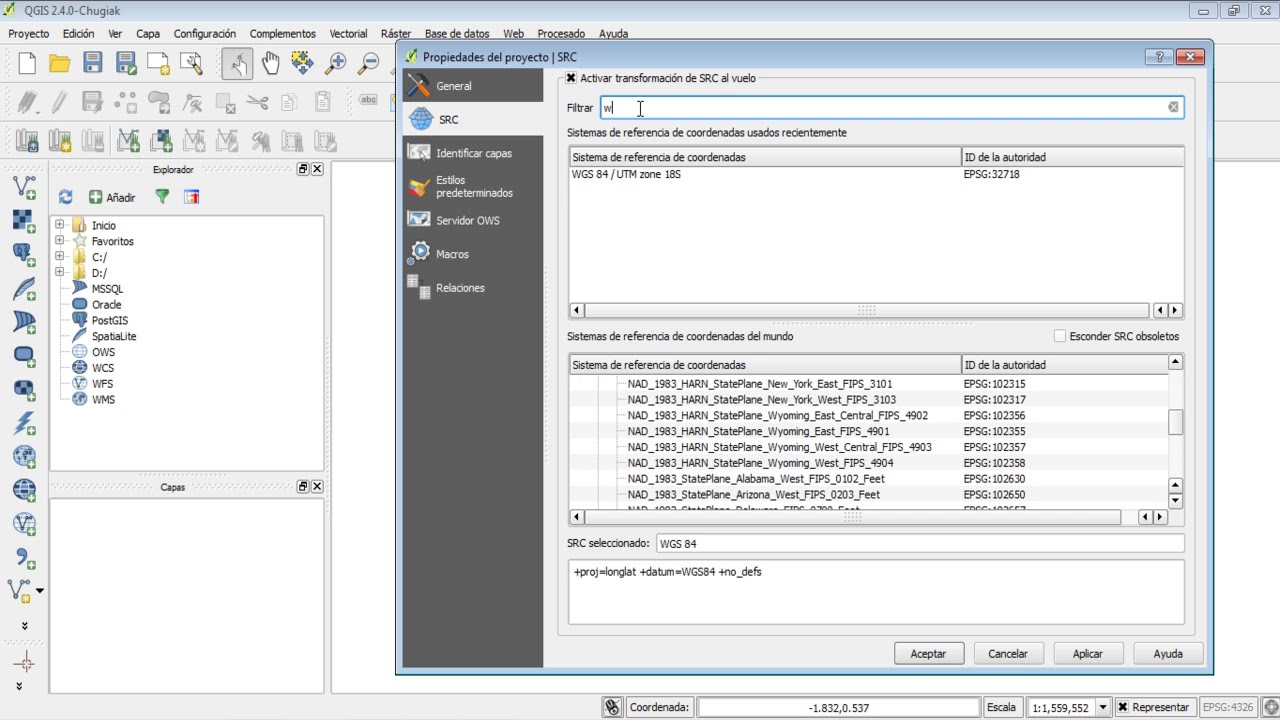Screen dimensions: 1280x720
Task: Click the filter funnel icon in Explorador
Action: tap(162, 197)
